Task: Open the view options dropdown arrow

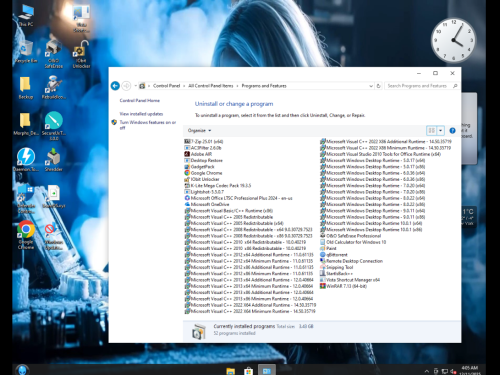Action: [x=441, y=130]
